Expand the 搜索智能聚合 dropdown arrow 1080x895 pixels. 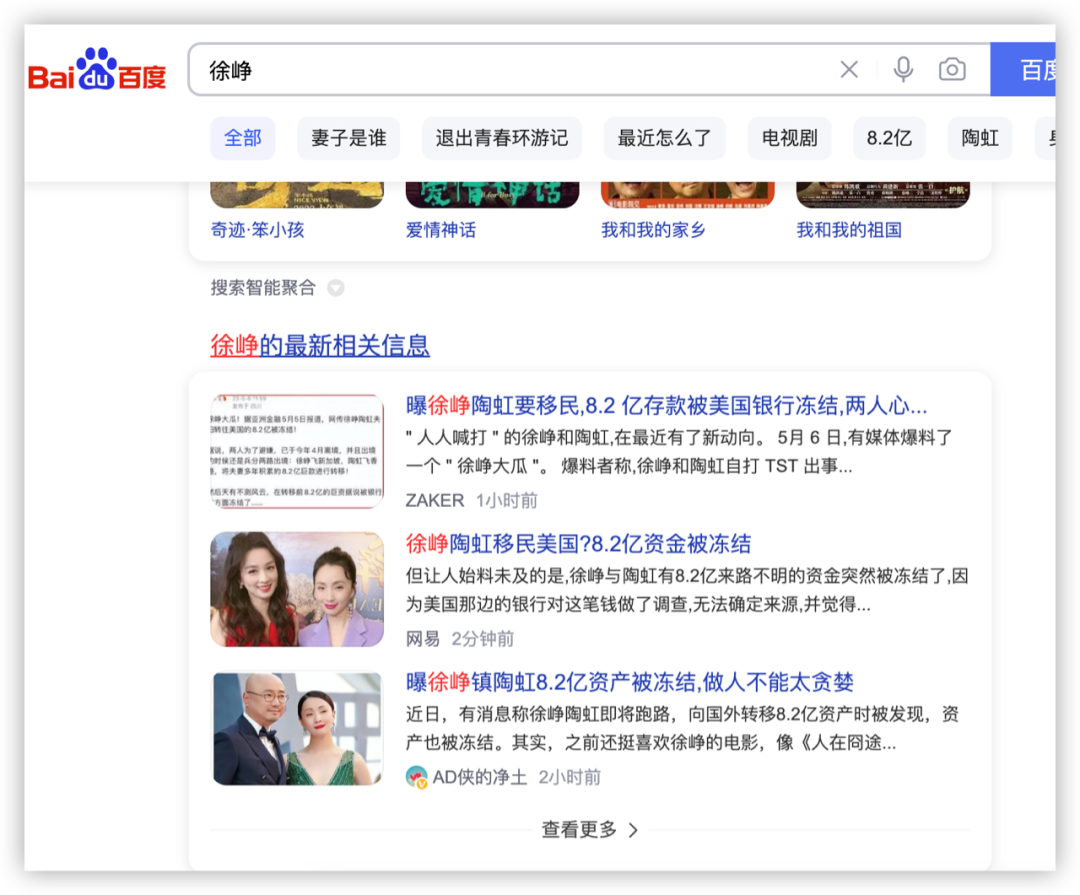coord(335,288)
